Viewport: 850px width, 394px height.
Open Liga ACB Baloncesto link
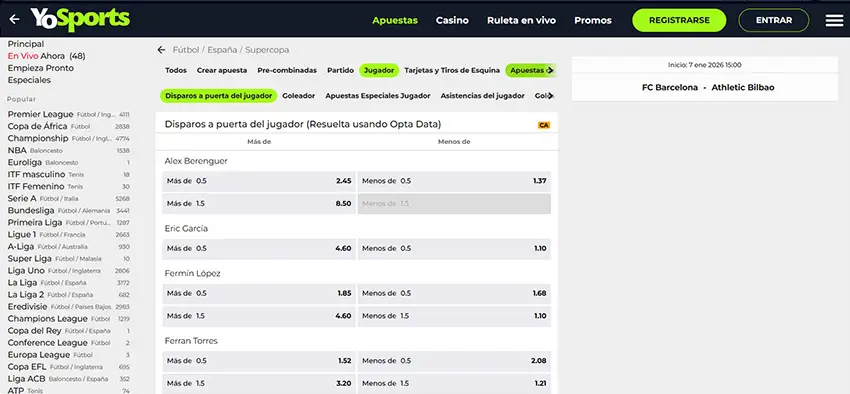[68, 379]
